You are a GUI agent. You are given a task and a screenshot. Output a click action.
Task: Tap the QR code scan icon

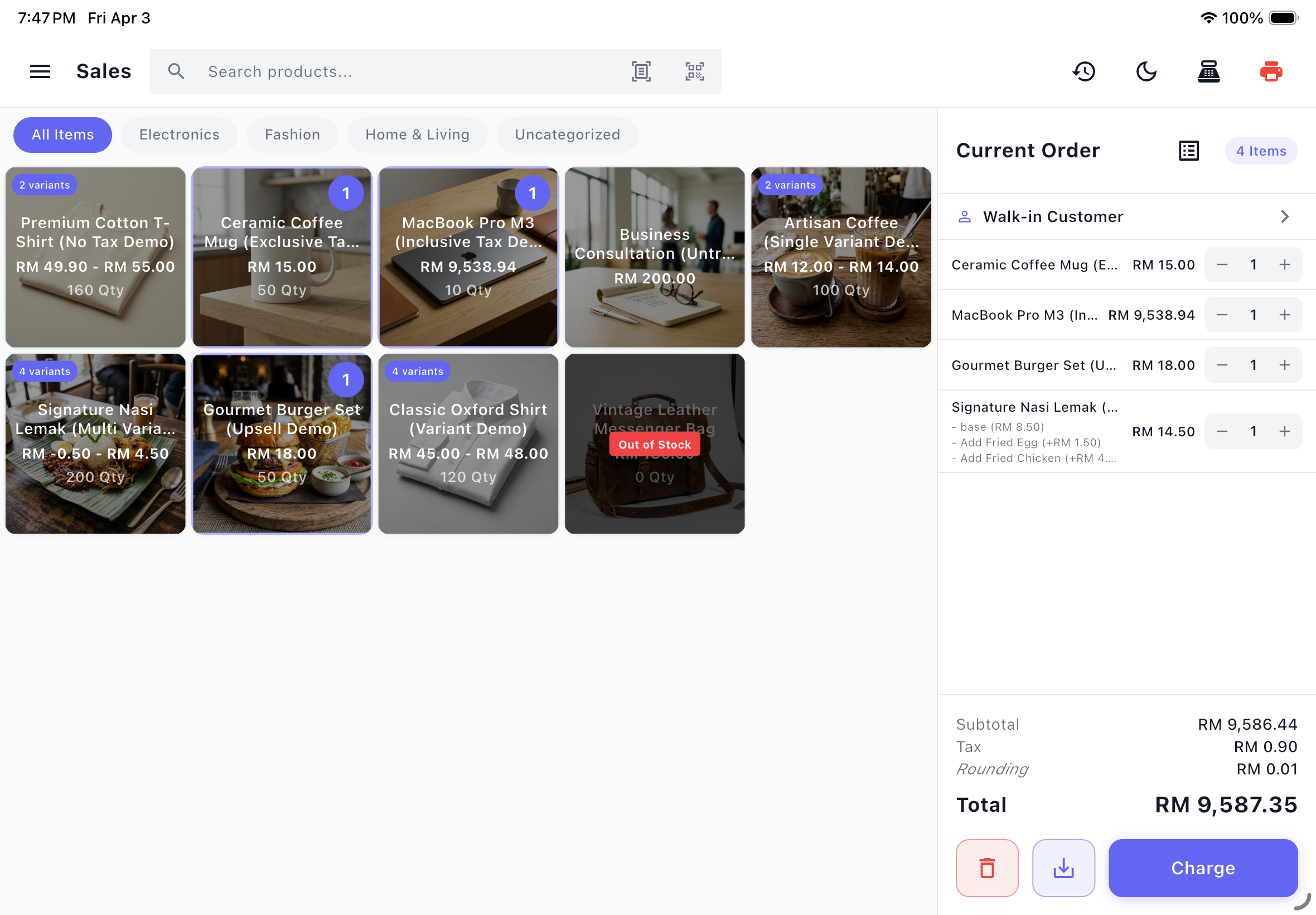click(x=694, y=71)
